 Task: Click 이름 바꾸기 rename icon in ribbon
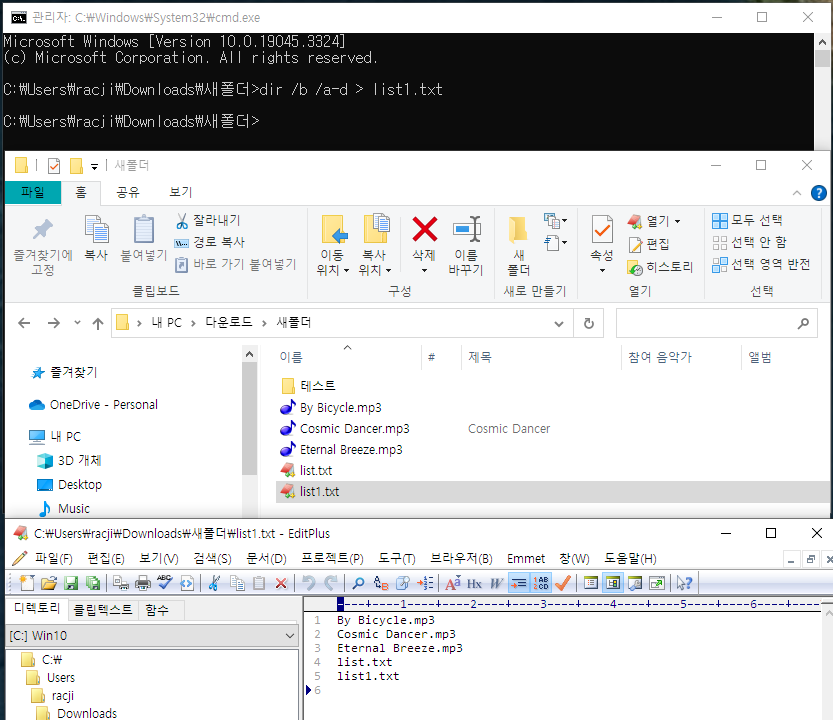click(x=466, y=230)
